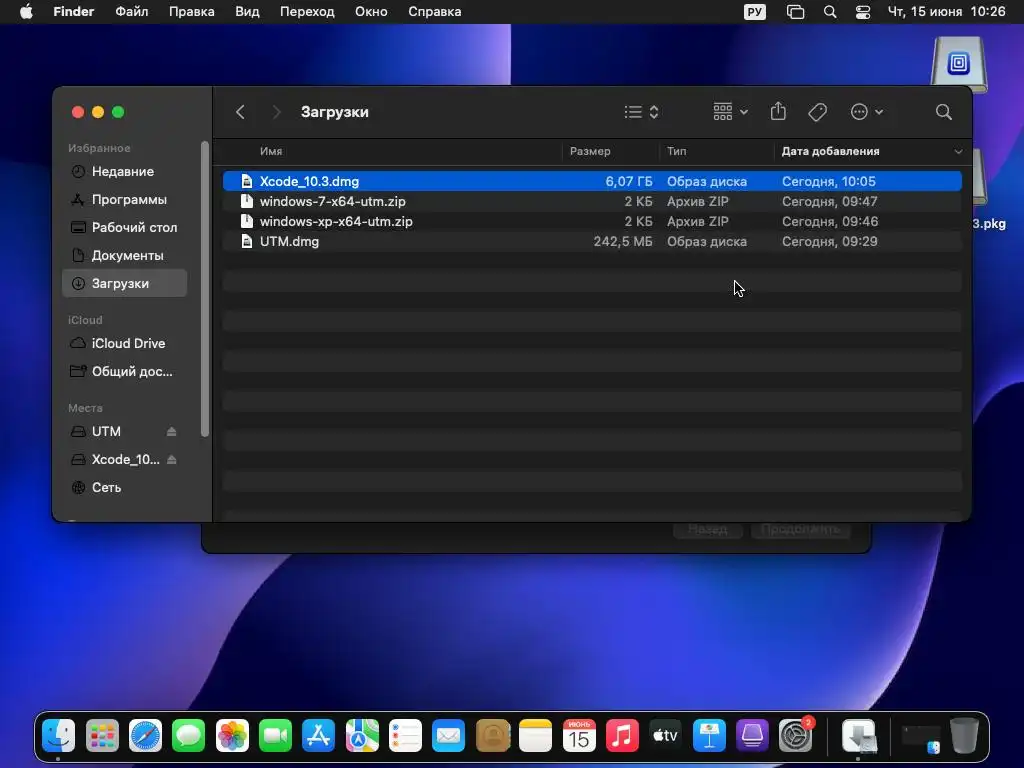
Task: Open Spotlight search in menu bar
Action: (829, 12)
